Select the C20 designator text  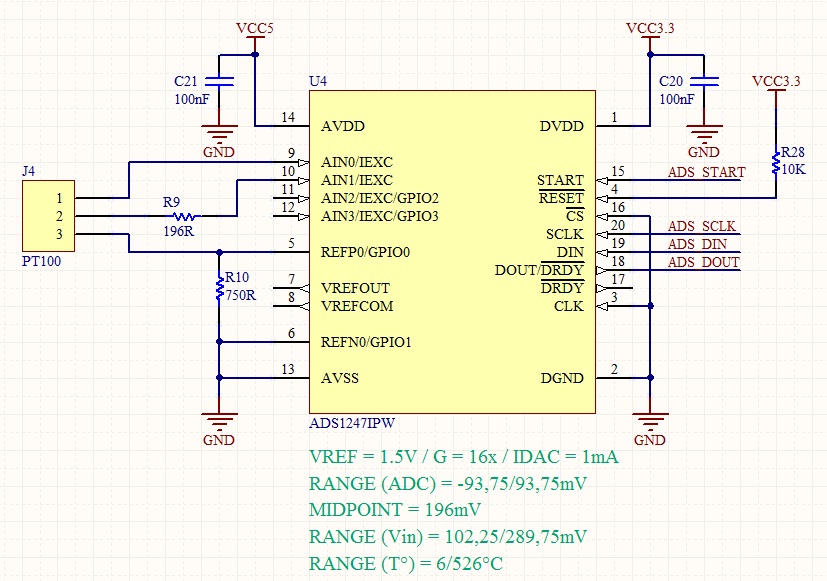(671, 81)
